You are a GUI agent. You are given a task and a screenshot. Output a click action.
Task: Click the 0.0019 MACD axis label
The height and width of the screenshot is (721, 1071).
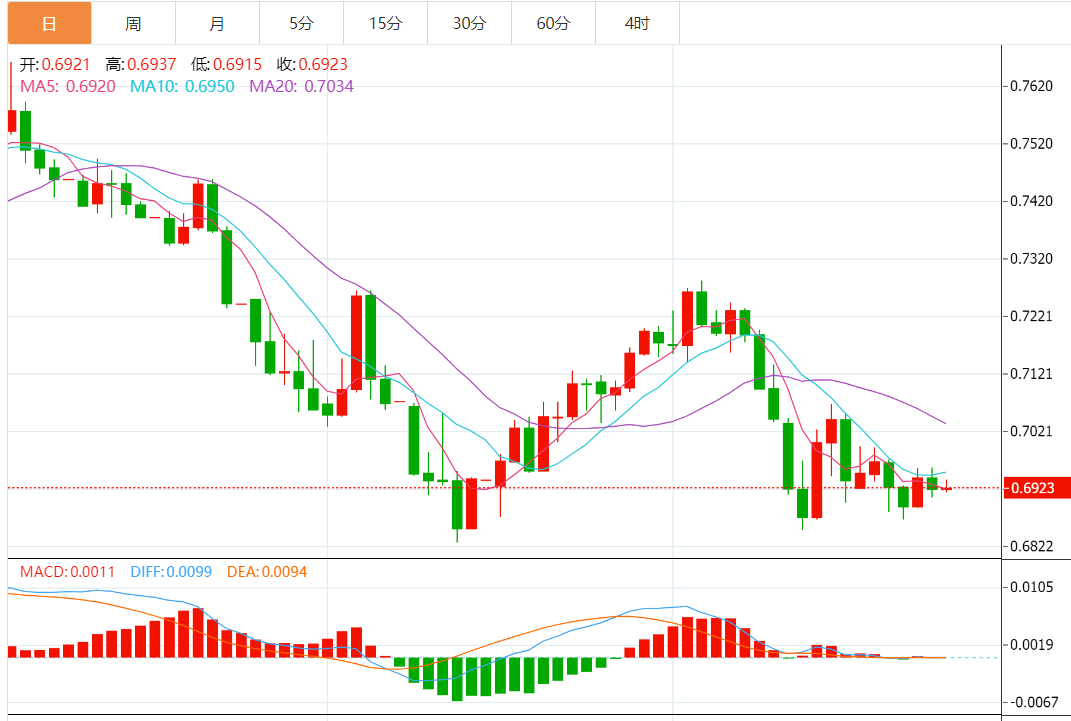(x=1031, y=645)
